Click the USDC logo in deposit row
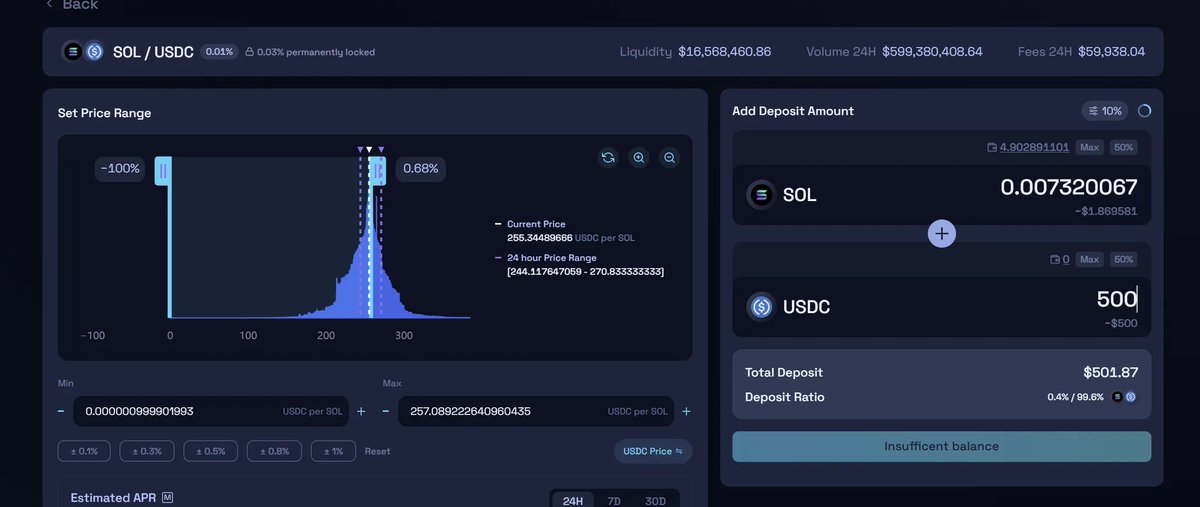This screenshot has height=507, width=1200. click(762, 306)
